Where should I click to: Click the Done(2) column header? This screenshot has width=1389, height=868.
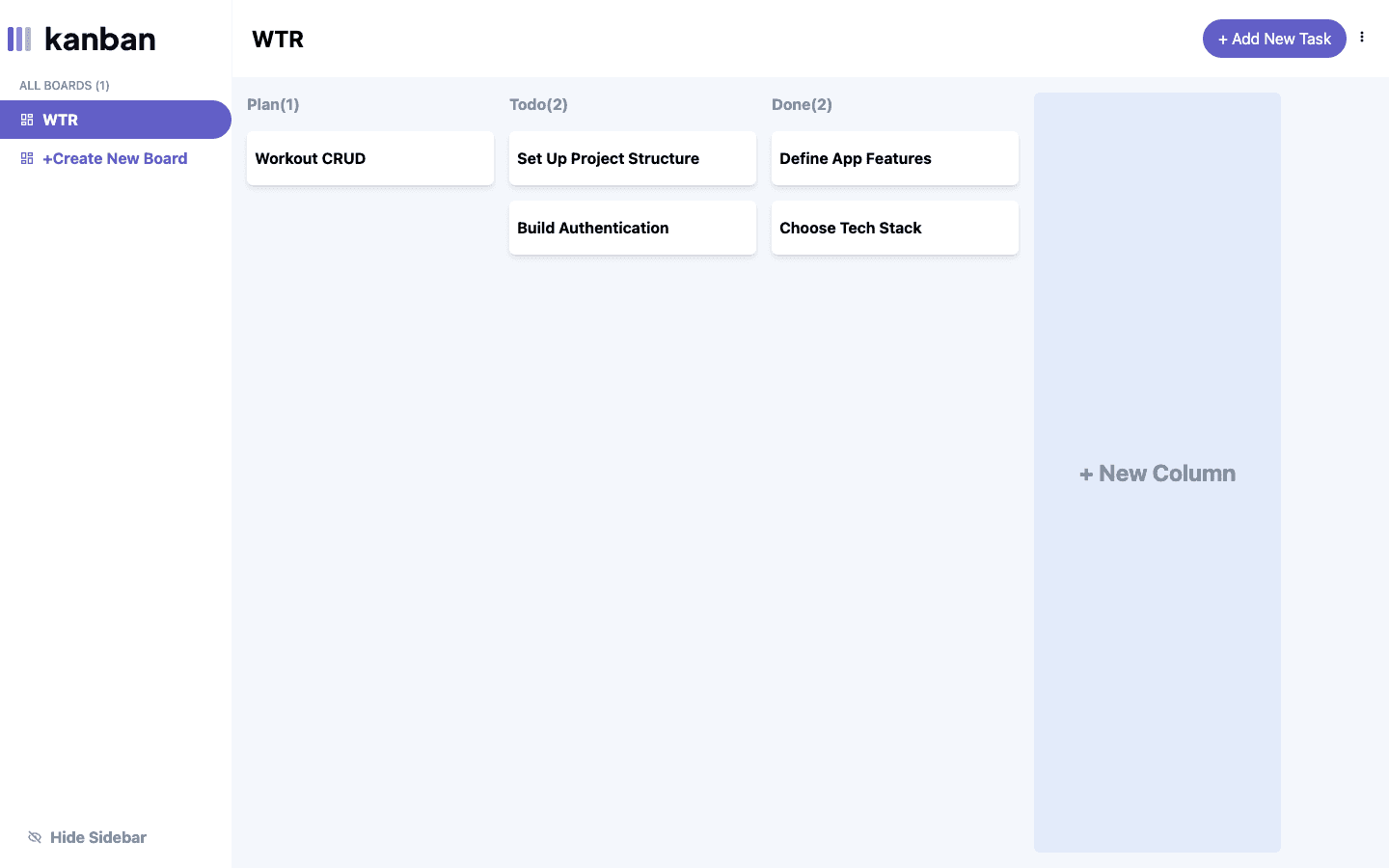click(x=802, y=104)
